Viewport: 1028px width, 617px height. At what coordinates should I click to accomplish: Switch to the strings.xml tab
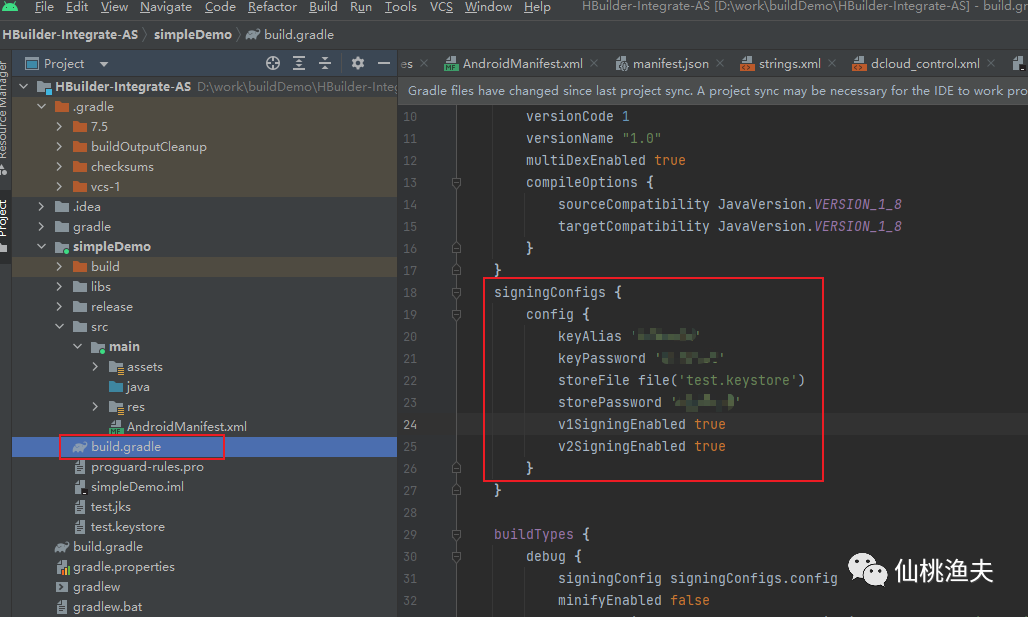click(x=789, y=64)
